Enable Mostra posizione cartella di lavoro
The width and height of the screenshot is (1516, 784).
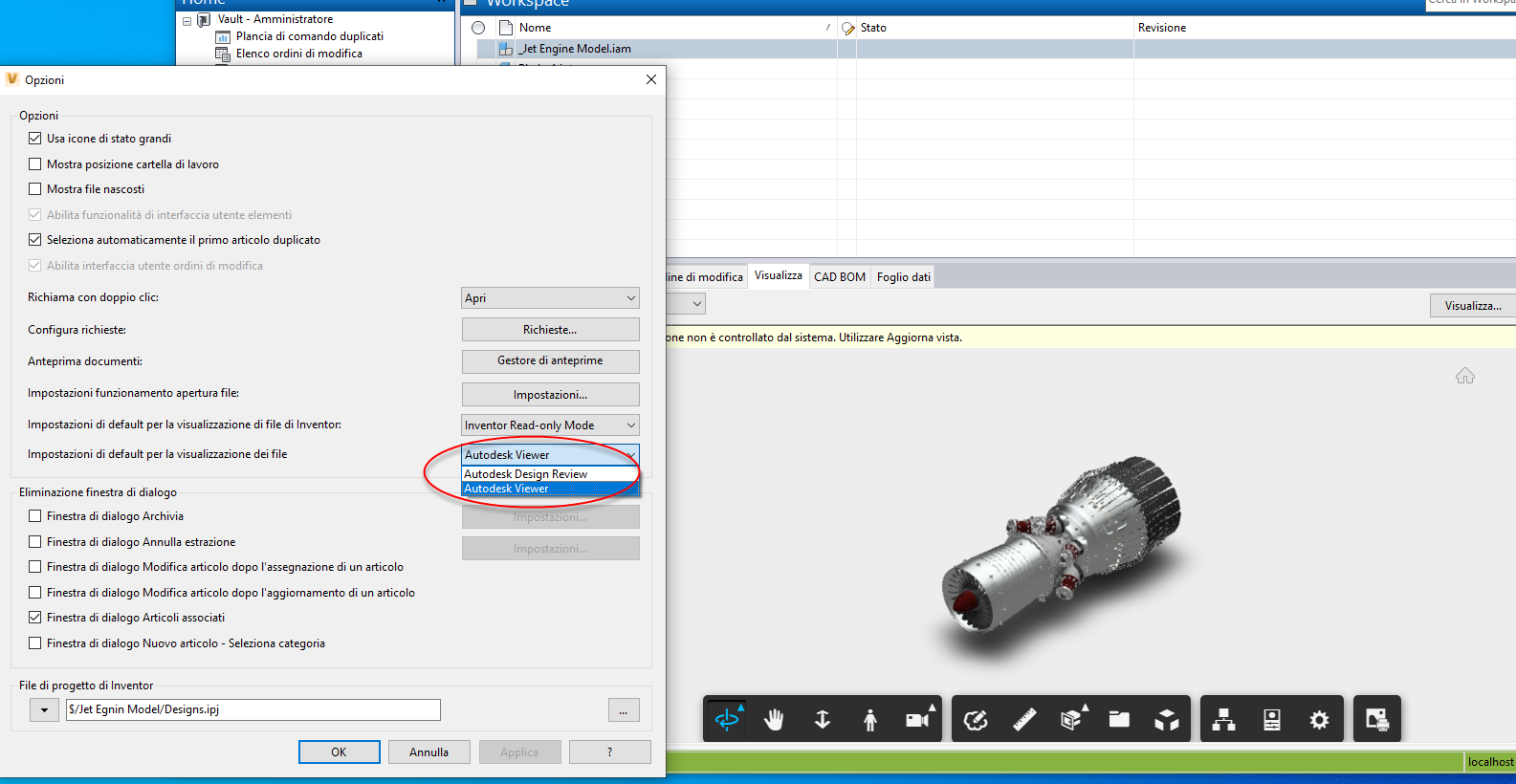35,164
